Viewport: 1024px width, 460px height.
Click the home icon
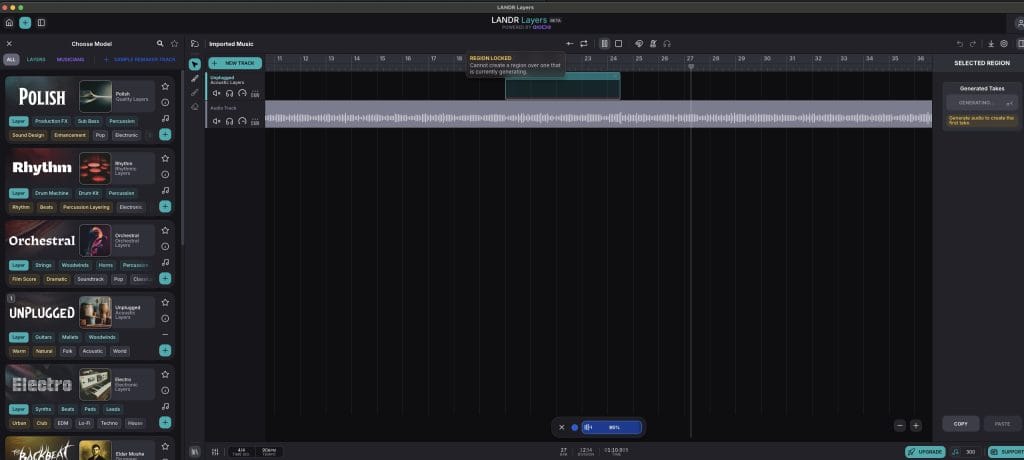pos(9,22)
